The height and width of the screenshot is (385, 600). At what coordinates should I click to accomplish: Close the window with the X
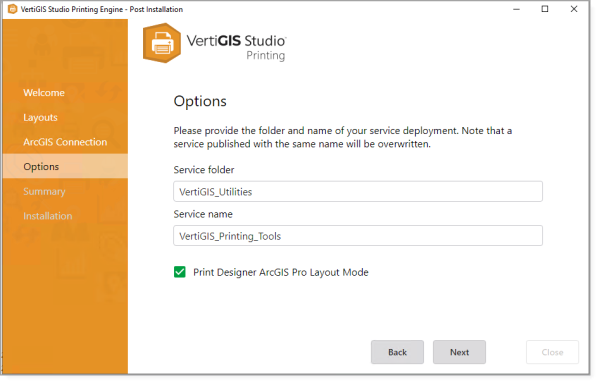pos(574,9)
